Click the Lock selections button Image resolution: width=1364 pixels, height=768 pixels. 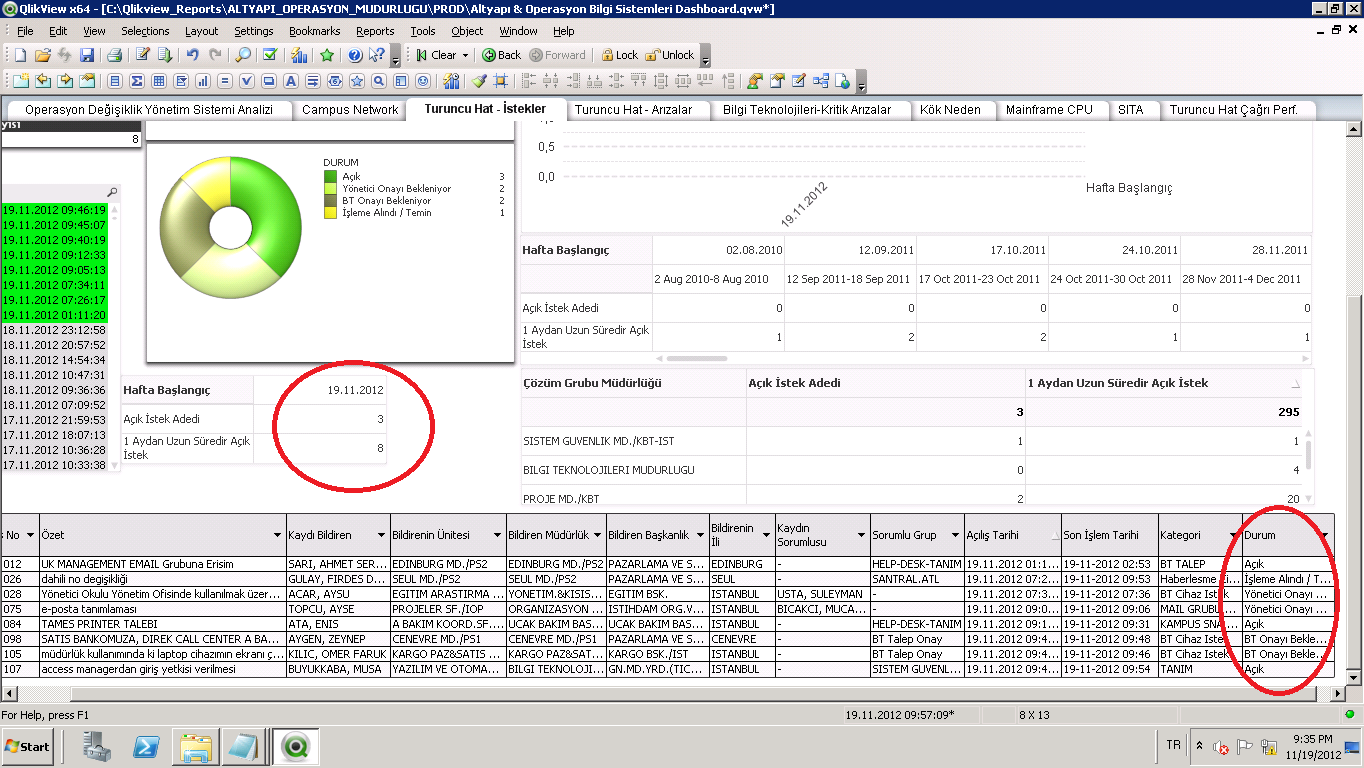pos(620,55)
